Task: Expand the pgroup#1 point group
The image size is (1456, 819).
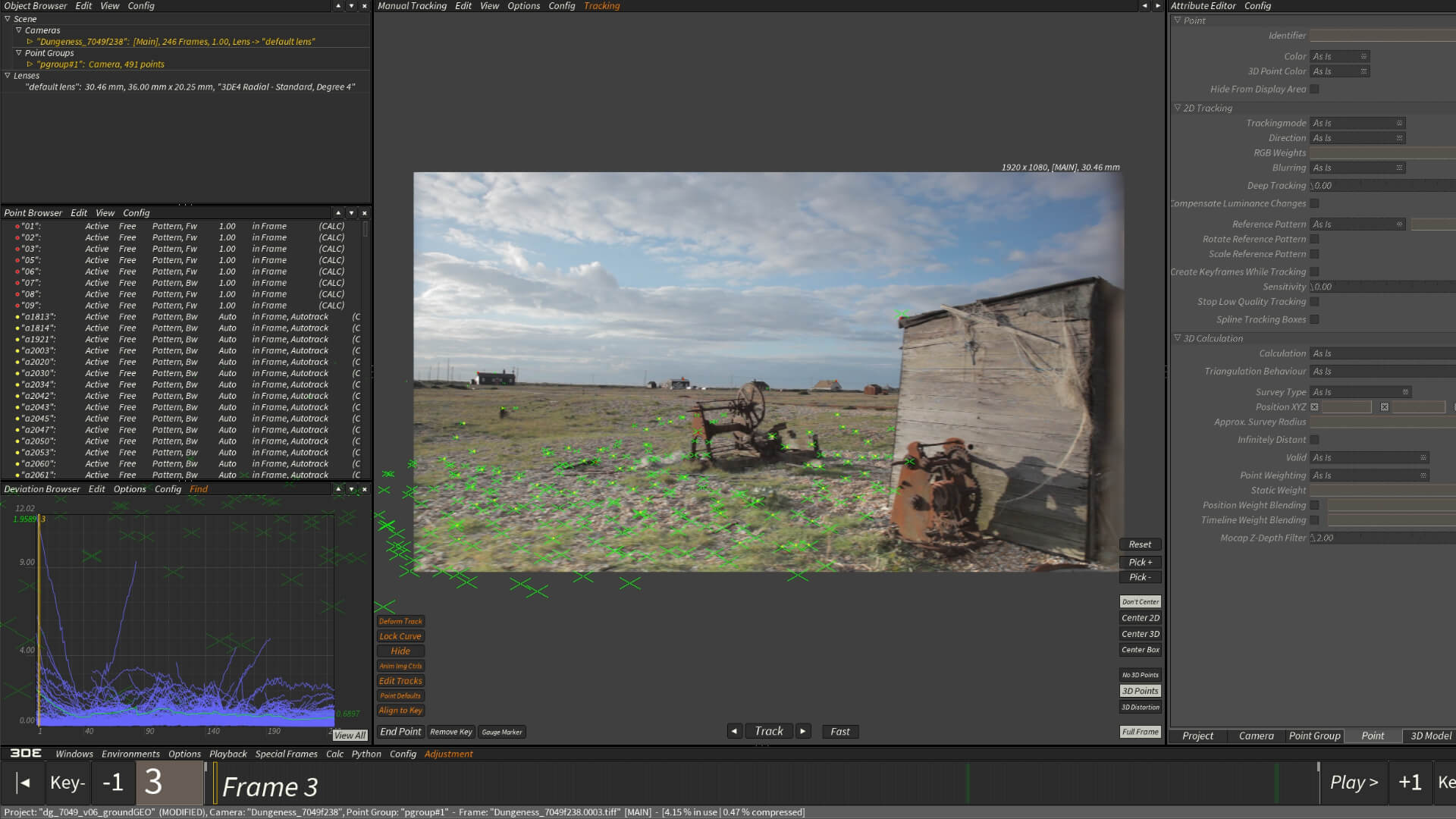Action: point(30,64)
